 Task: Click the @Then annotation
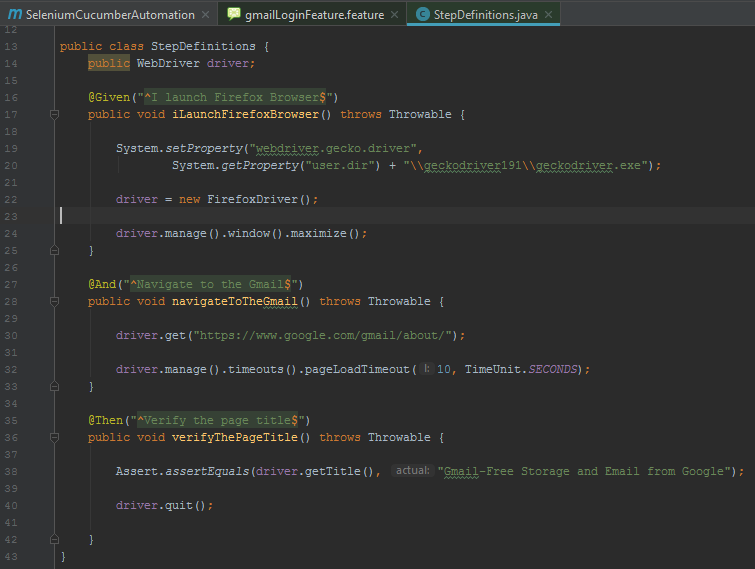pos(105,420)
